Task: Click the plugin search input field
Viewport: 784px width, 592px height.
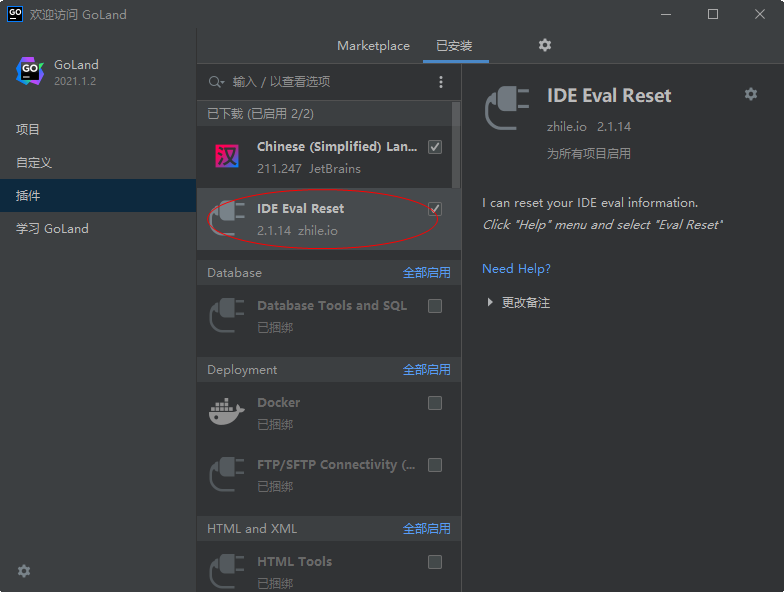Action: pyautogui.click(x=320, y=82)
